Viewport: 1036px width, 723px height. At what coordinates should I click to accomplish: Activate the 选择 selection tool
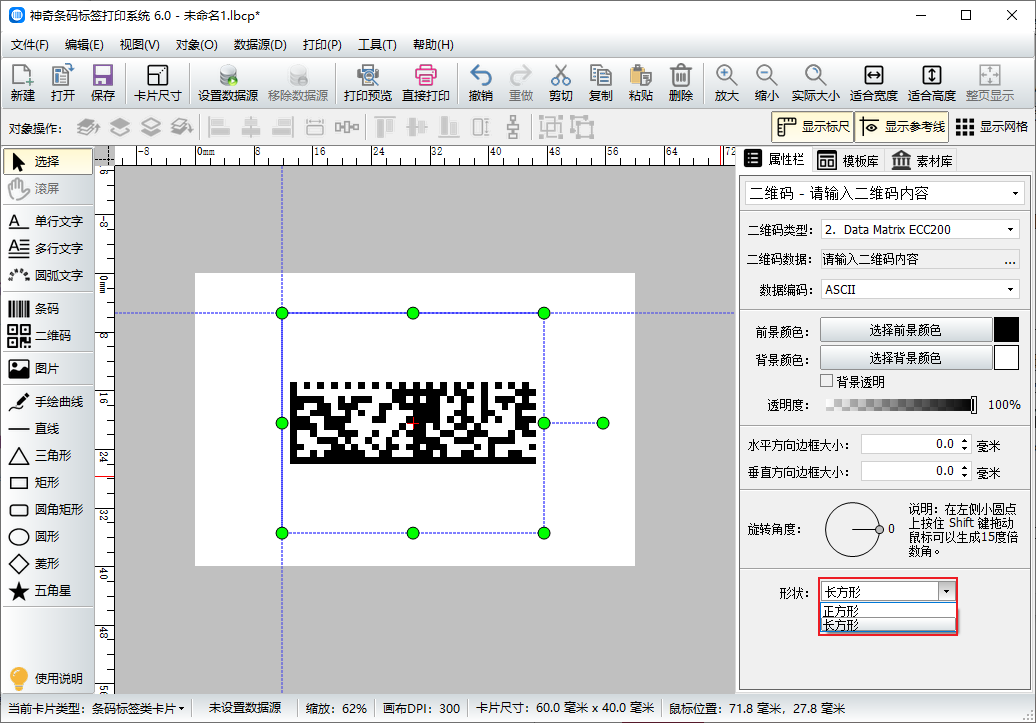48,161
